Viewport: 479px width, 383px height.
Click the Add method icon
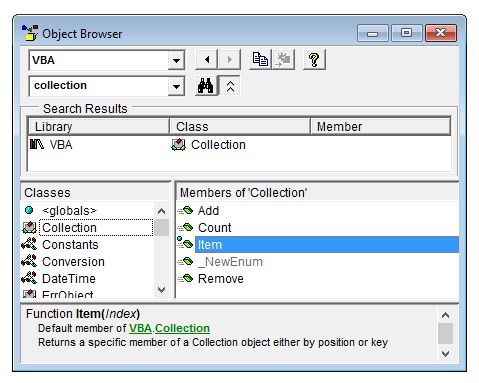pos(185,211)
